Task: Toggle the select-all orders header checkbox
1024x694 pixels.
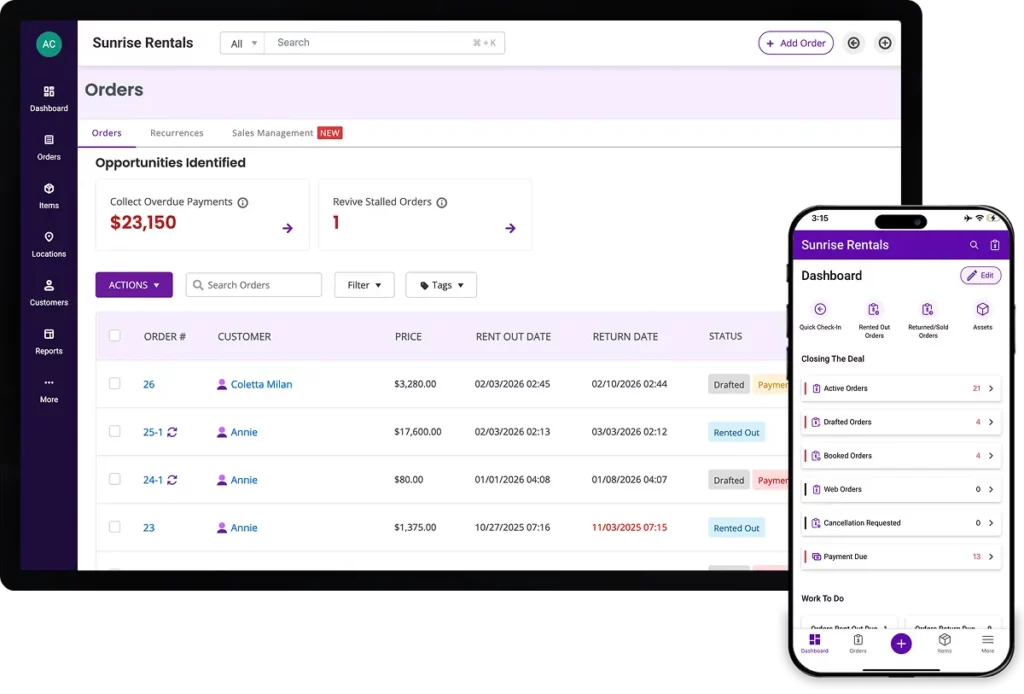Action: (x=115, y=336)
